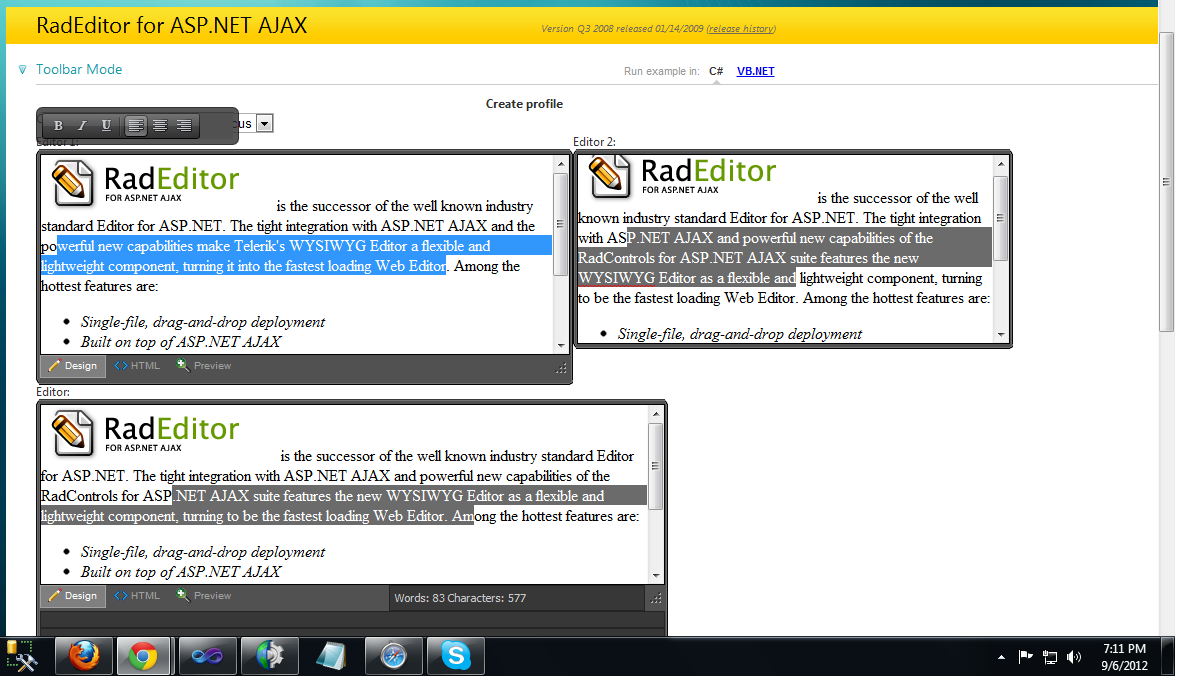This screenshot has height=684, width=1179.
Task: Switch Editor 1 to Preview tab
Action: point(204,366)
